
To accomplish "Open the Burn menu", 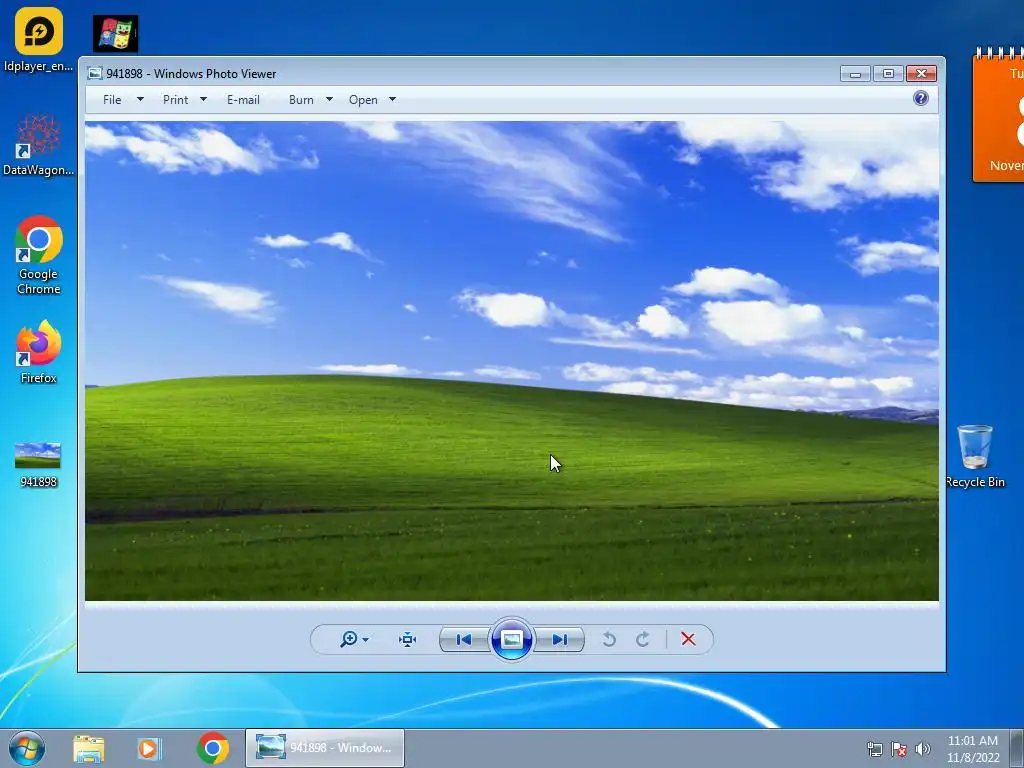I will [301, 100].
